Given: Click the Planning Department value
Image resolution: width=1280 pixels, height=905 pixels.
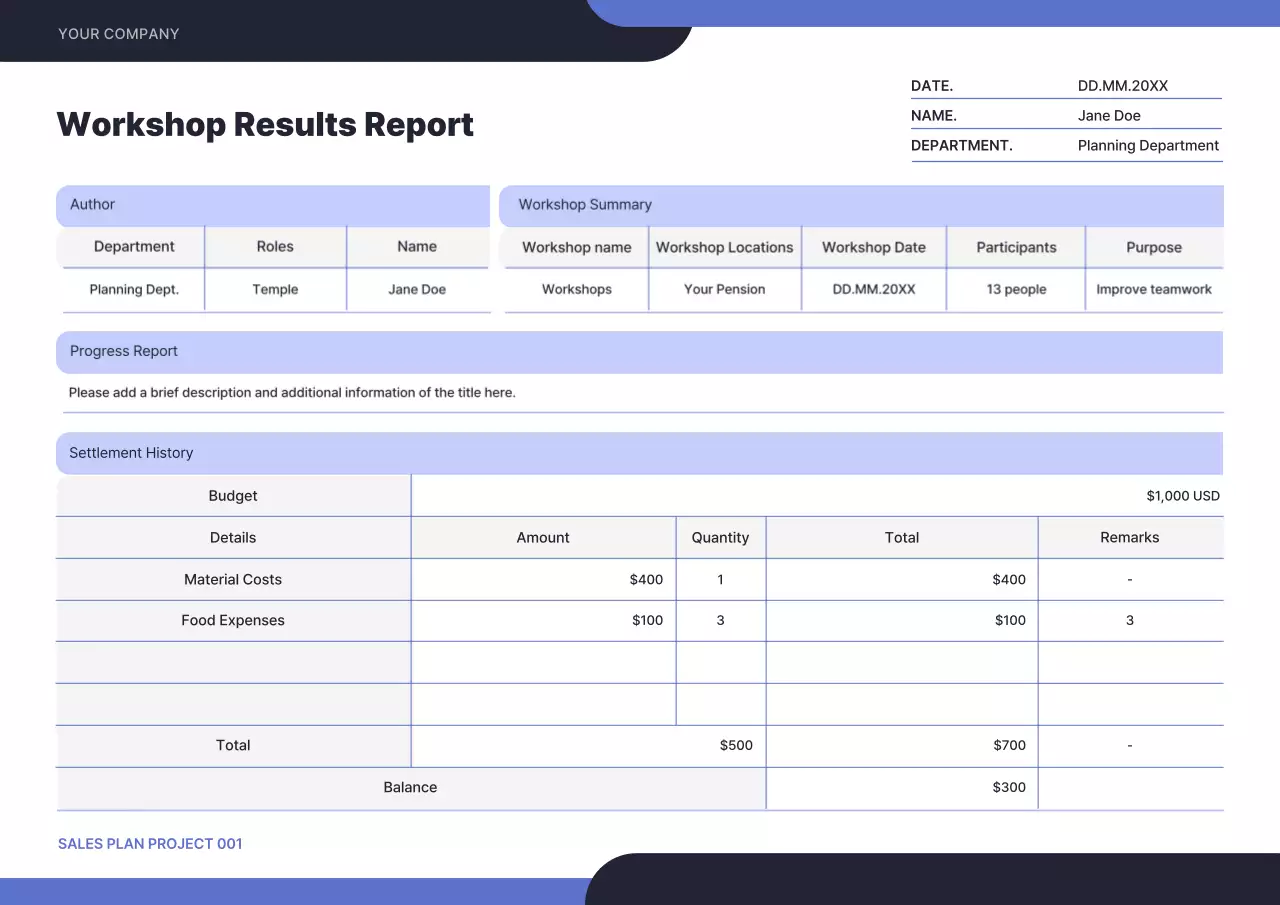Looking at the screenshot, I should click(x=1148, y=146).
